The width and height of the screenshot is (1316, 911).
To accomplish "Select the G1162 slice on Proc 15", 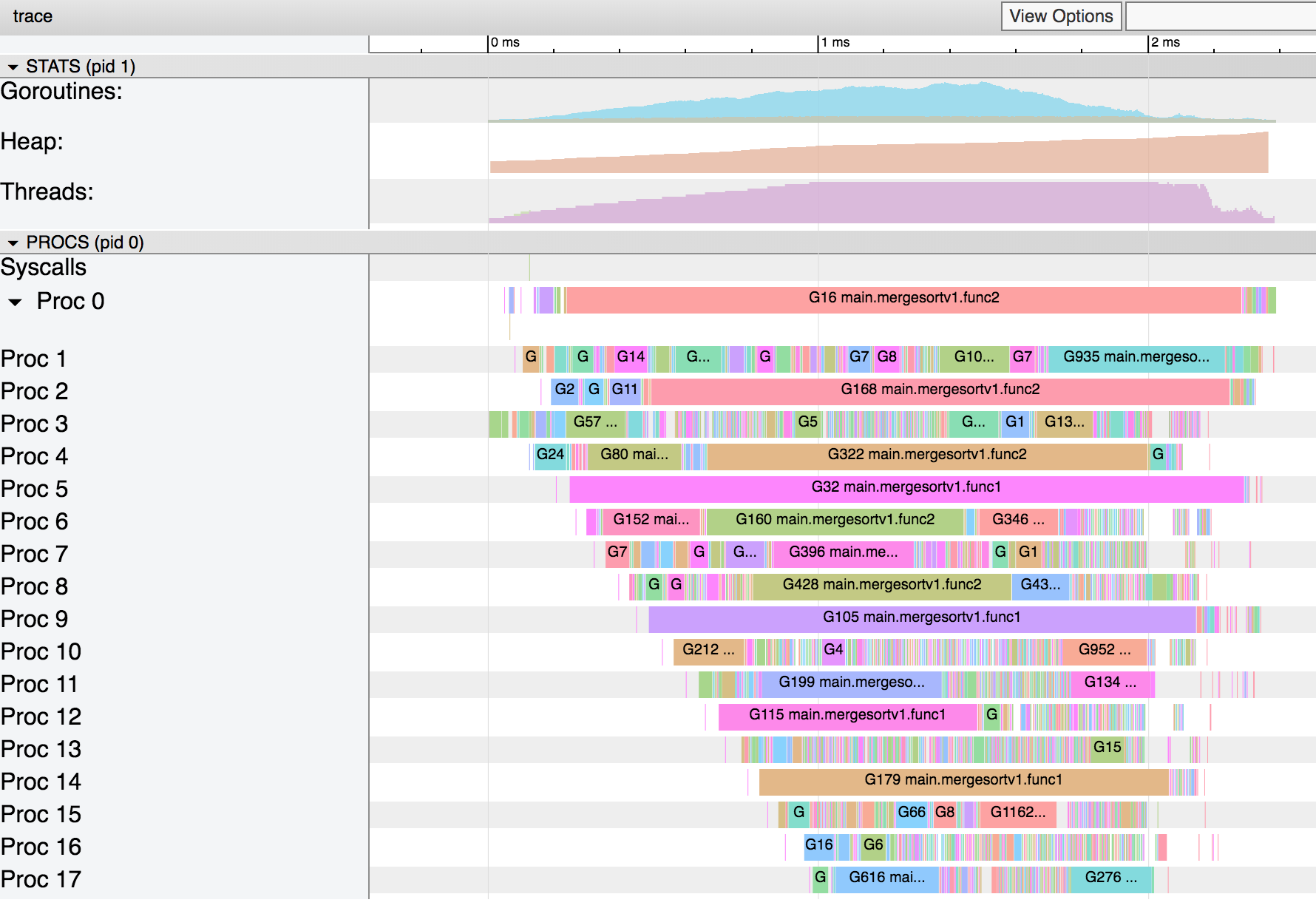I will (x=1018, y=814).
